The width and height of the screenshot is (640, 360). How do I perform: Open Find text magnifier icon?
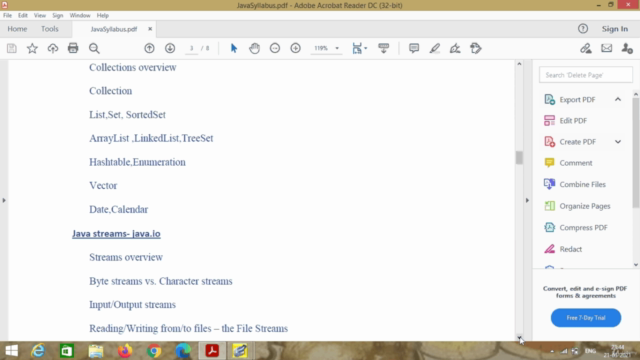click(94, 48)
